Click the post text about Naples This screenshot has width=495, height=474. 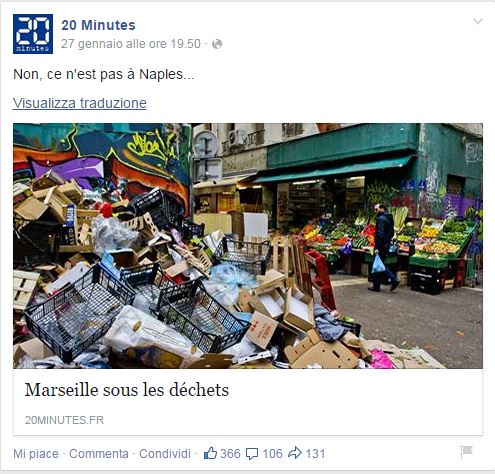[x=104, y=74]
